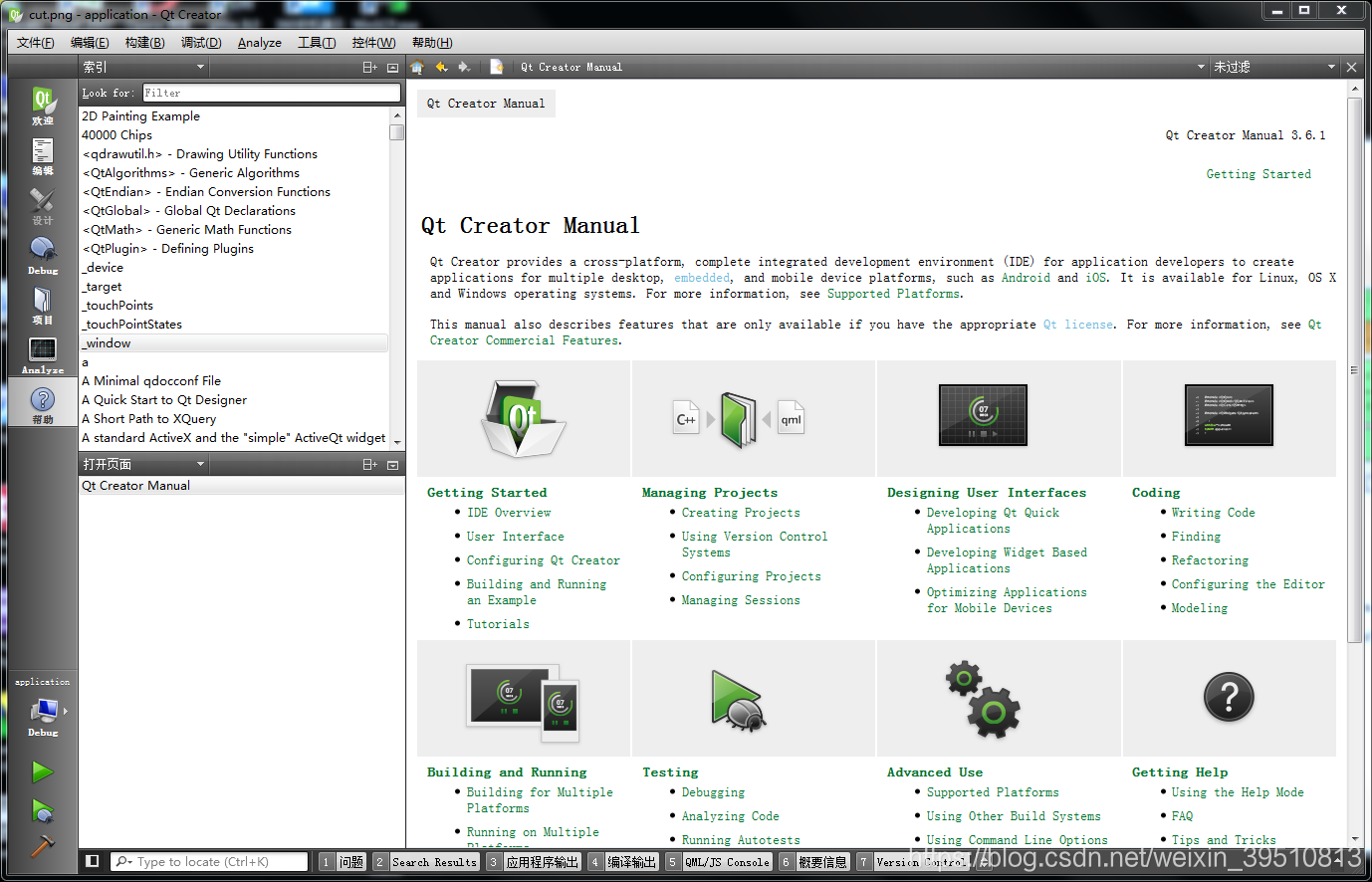Image resolution: width=1372 pixels, height=882 pixels.
Task: Click the Advanced Use gears thumbnail
Action: click(982, 699)
